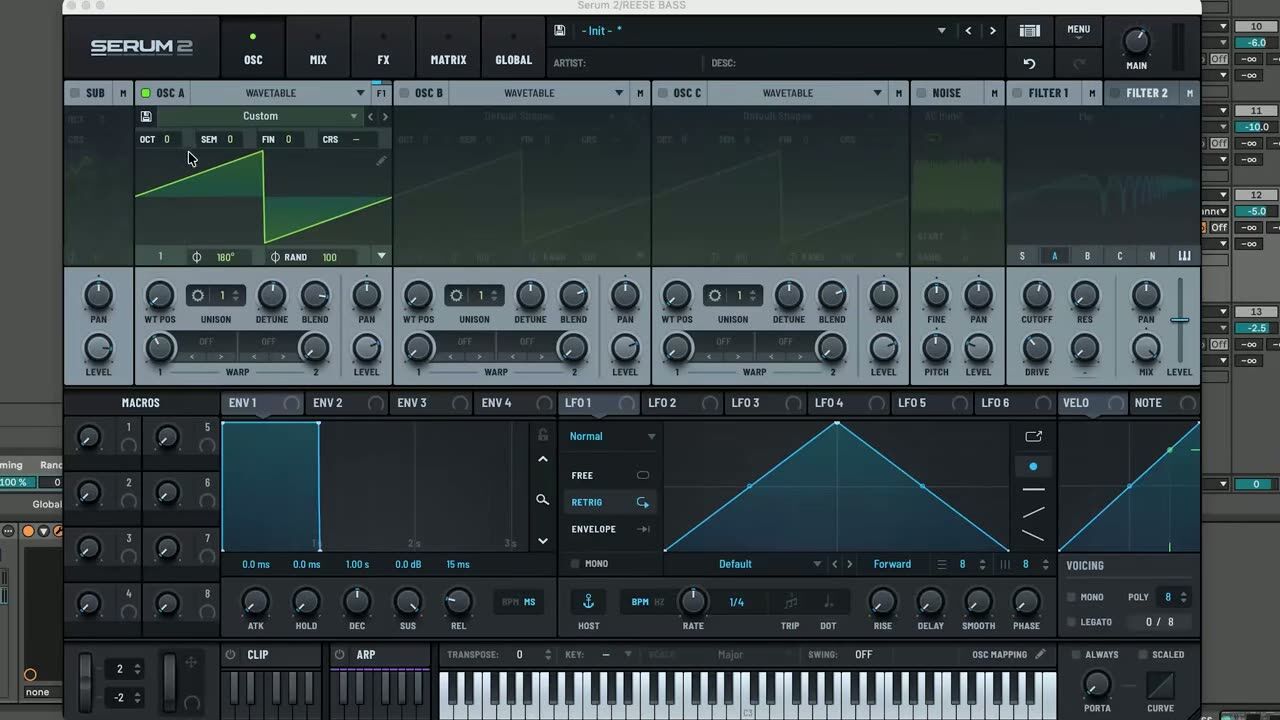Image resolution: width=1280 pixels, height=720 pixels.
Task: Click the redo arrow below MENU
Action: tap(1079, 63)
